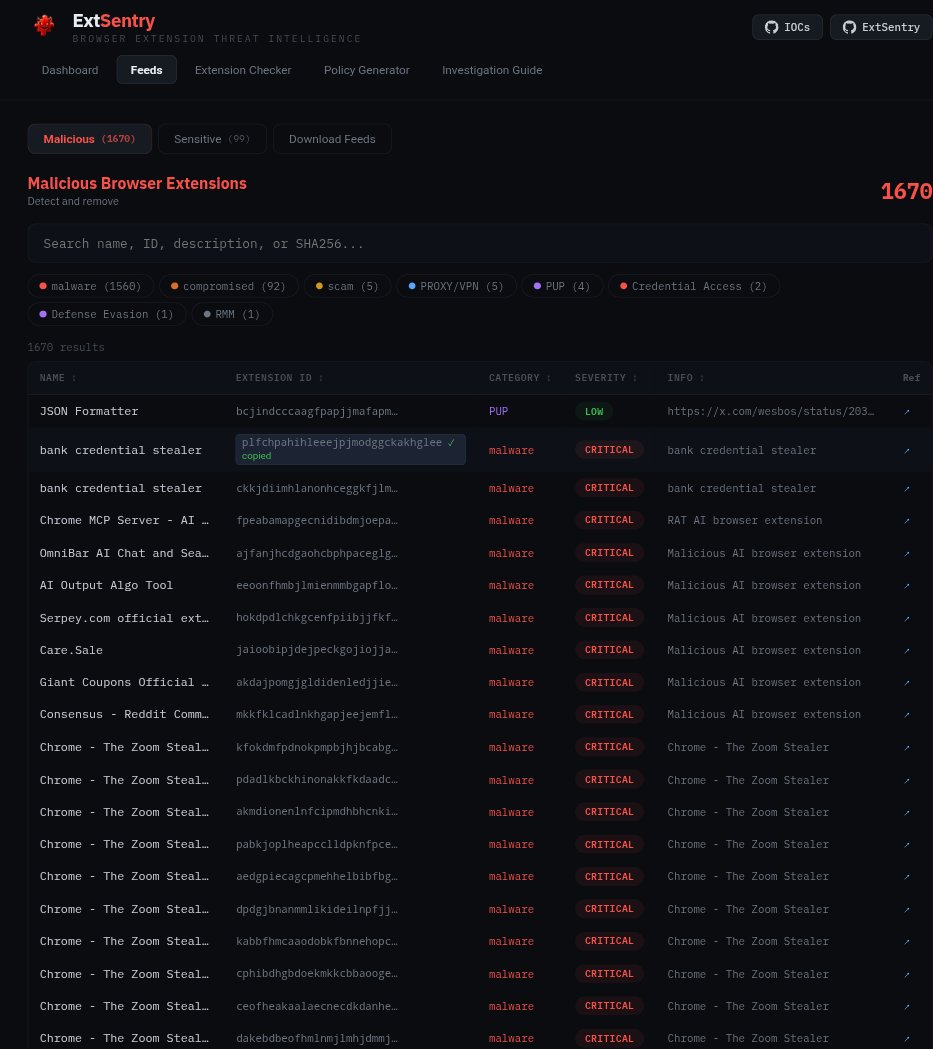This screenshot has width=933, height=1049.
Task: Select the Care.Sale name cell
Action: tap(71, 650)
